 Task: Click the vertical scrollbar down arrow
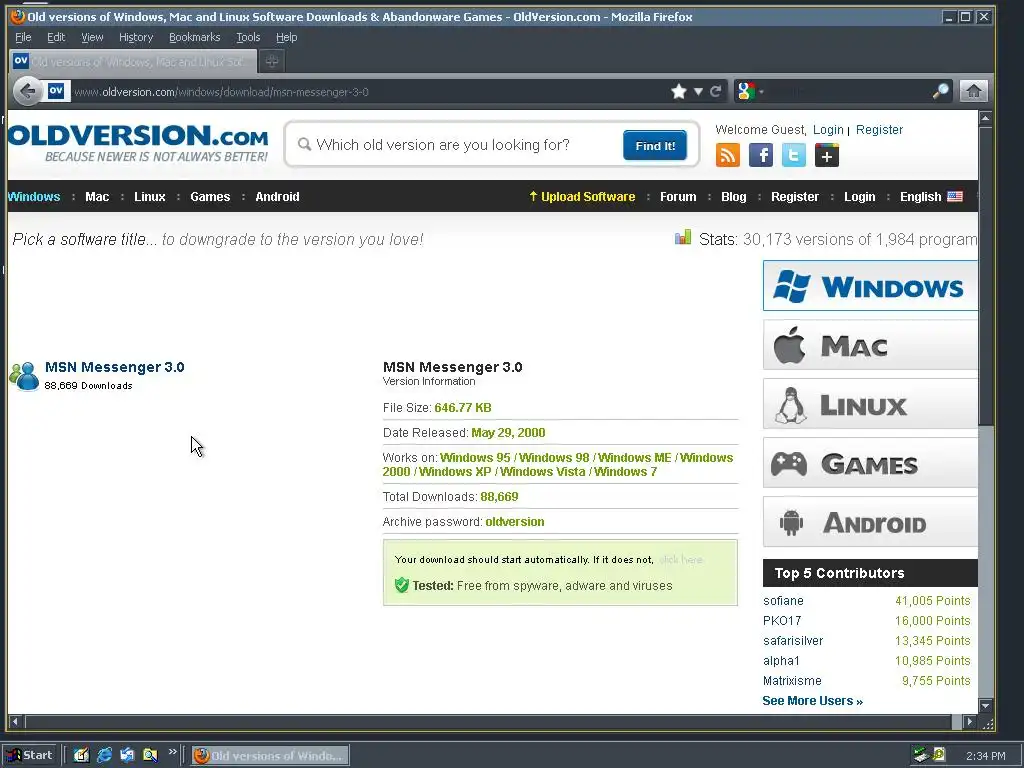coord(985,705)
